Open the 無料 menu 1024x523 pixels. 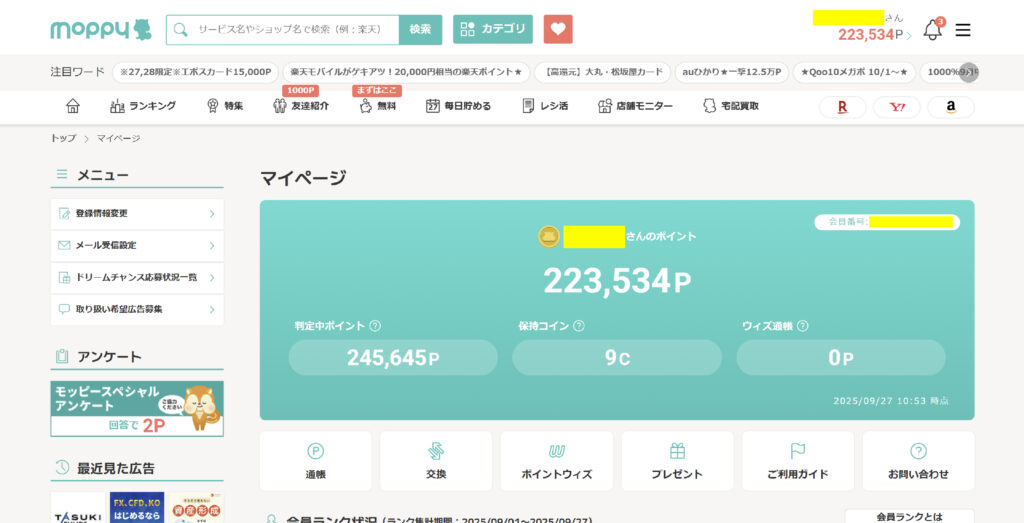pyautogui.click(x=377, y=106)
